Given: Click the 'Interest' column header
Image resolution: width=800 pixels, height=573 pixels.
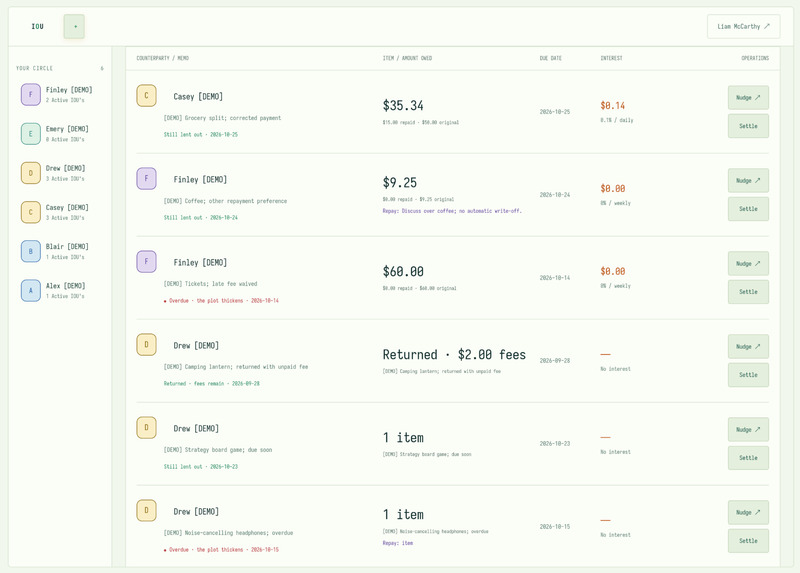Looking at the screenshot, I should (x=611, y=58).
